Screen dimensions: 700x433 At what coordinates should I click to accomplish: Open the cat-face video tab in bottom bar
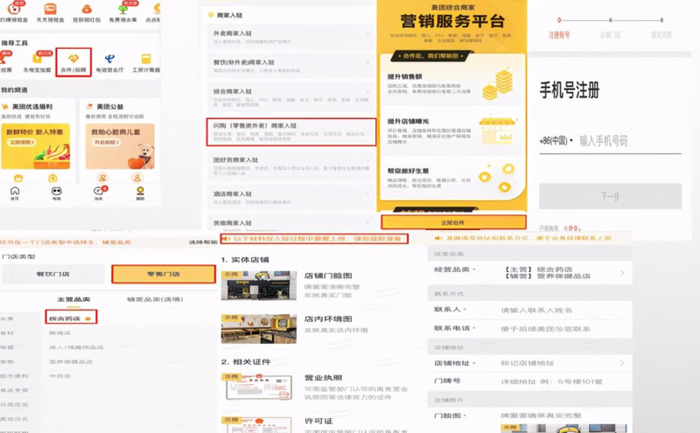click(56, 191)
